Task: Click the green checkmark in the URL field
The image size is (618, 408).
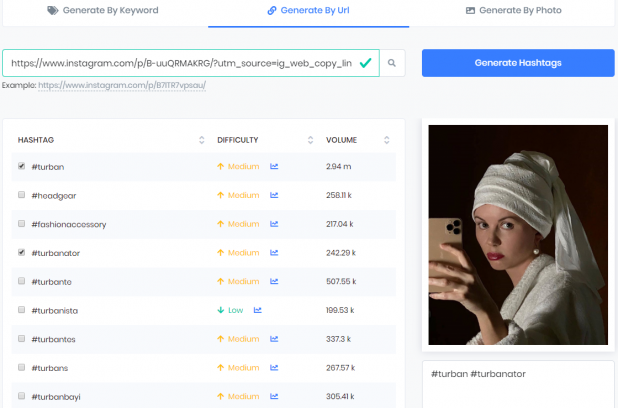Action: coord(365,63)
